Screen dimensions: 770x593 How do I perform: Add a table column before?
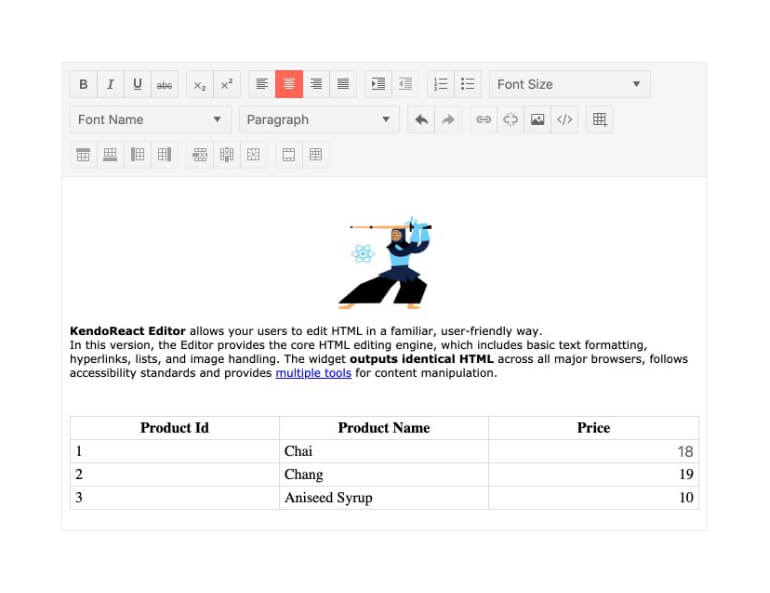[x=138, y=155]
